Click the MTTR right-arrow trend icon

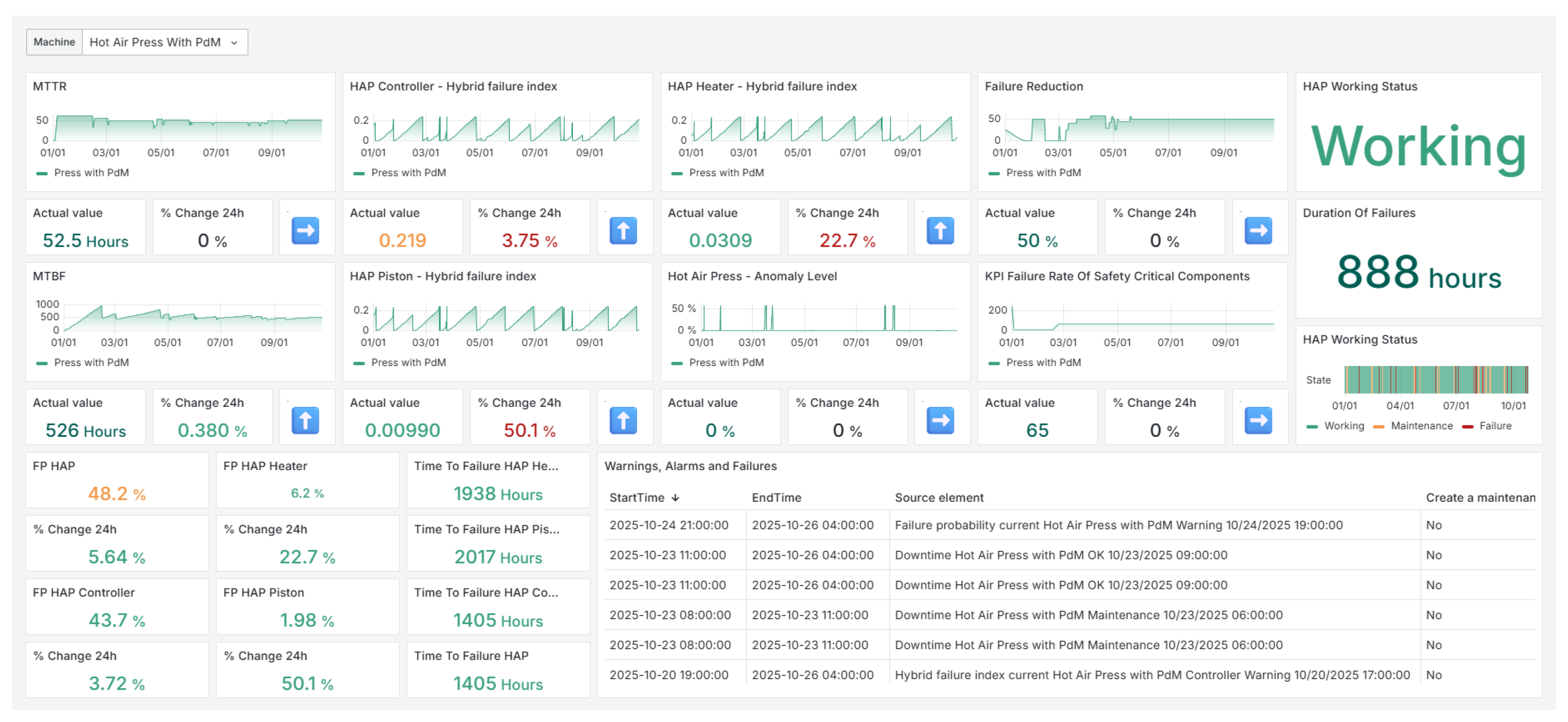(x=305, y=231)
